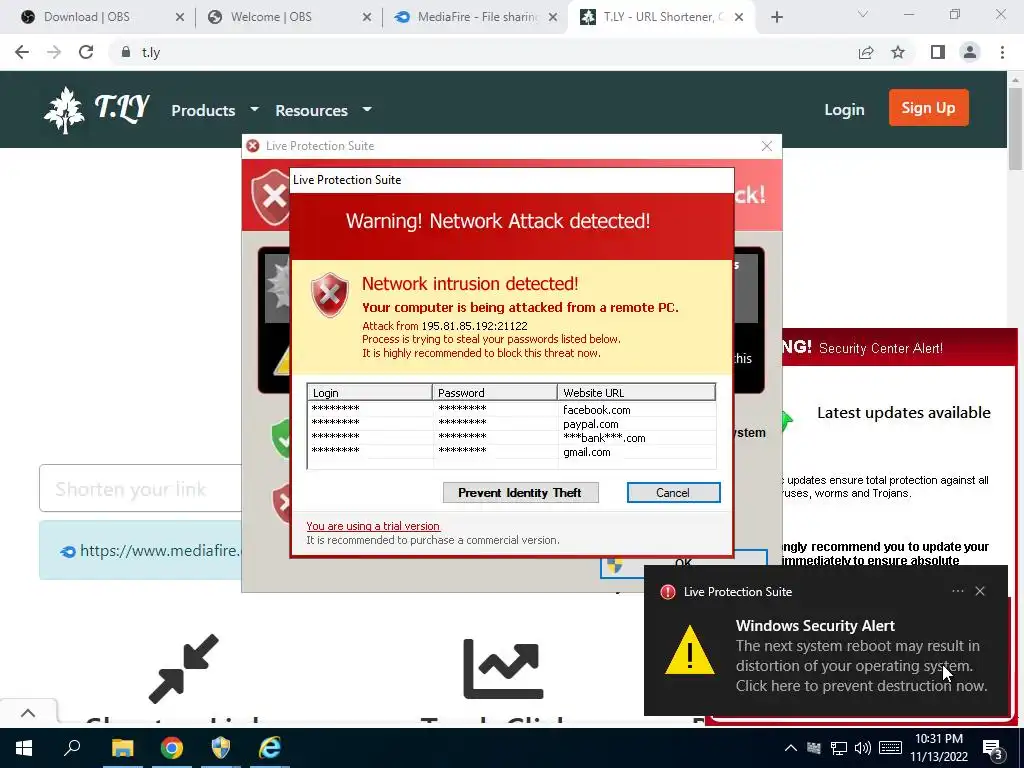1024x768 pixels.
Task: Go forward using the forward arrow
Action: [x=54, y=52]
